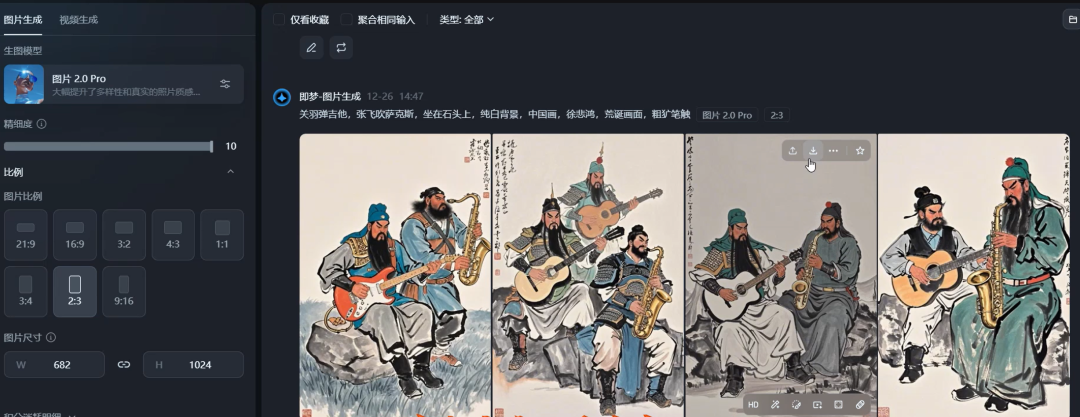The image size is (1080, 417).
Task: Click the regenerate loop icon
Action: pyautogui.click(x=341, y=48)
